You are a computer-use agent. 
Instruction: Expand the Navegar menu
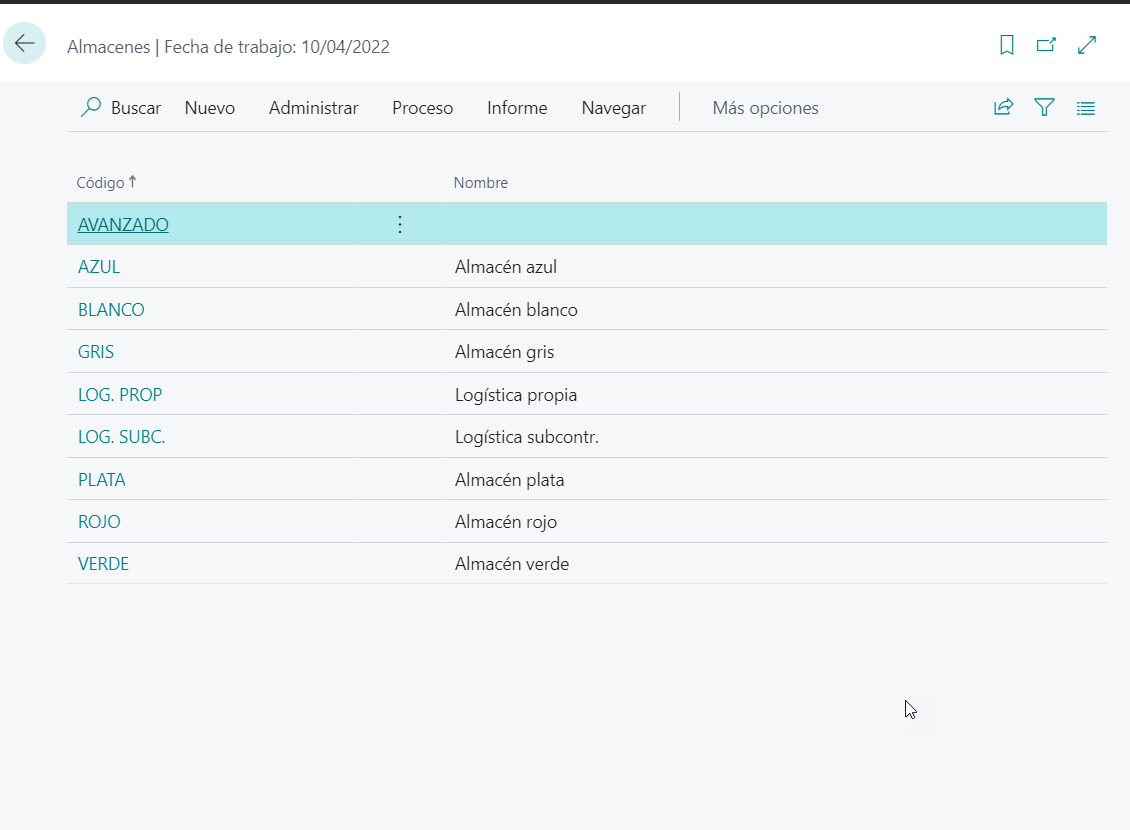(613, 108)
